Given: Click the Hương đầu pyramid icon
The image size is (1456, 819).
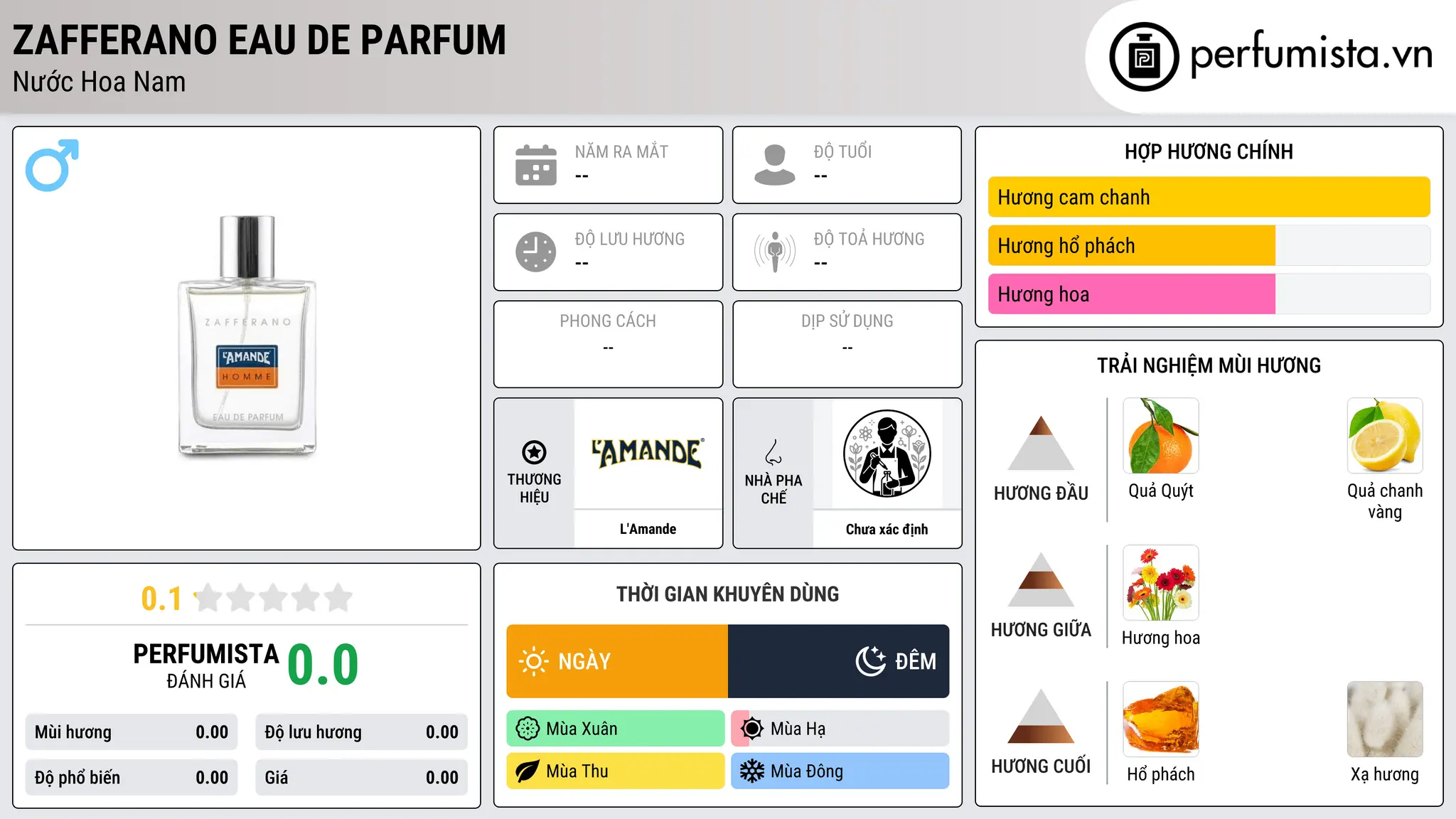Looking at the screenshot, I should 1041,443.
